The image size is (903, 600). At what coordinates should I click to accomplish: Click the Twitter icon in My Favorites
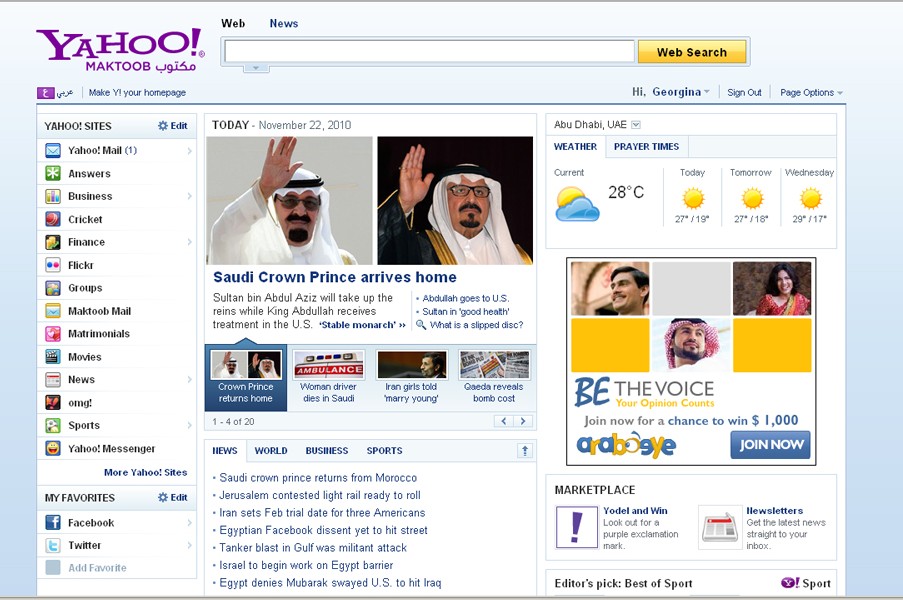[53, 545]
